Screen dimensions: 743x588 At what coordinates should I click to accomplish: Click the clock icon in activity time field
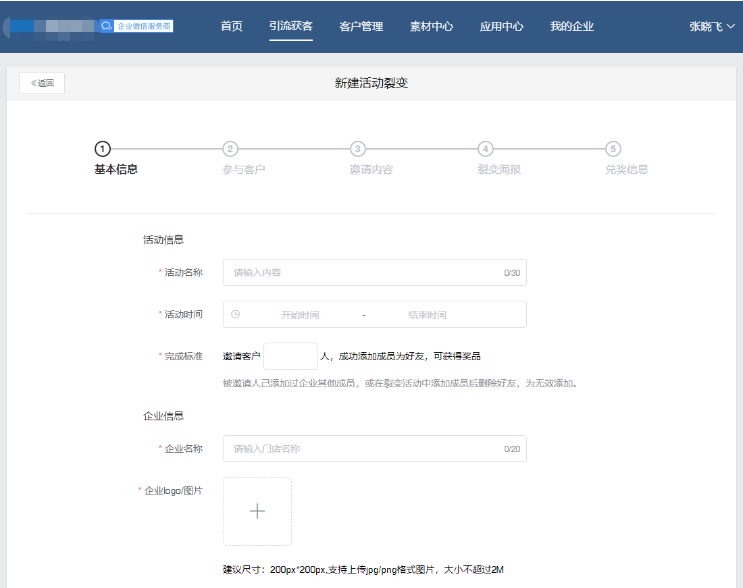click(236, 314)
